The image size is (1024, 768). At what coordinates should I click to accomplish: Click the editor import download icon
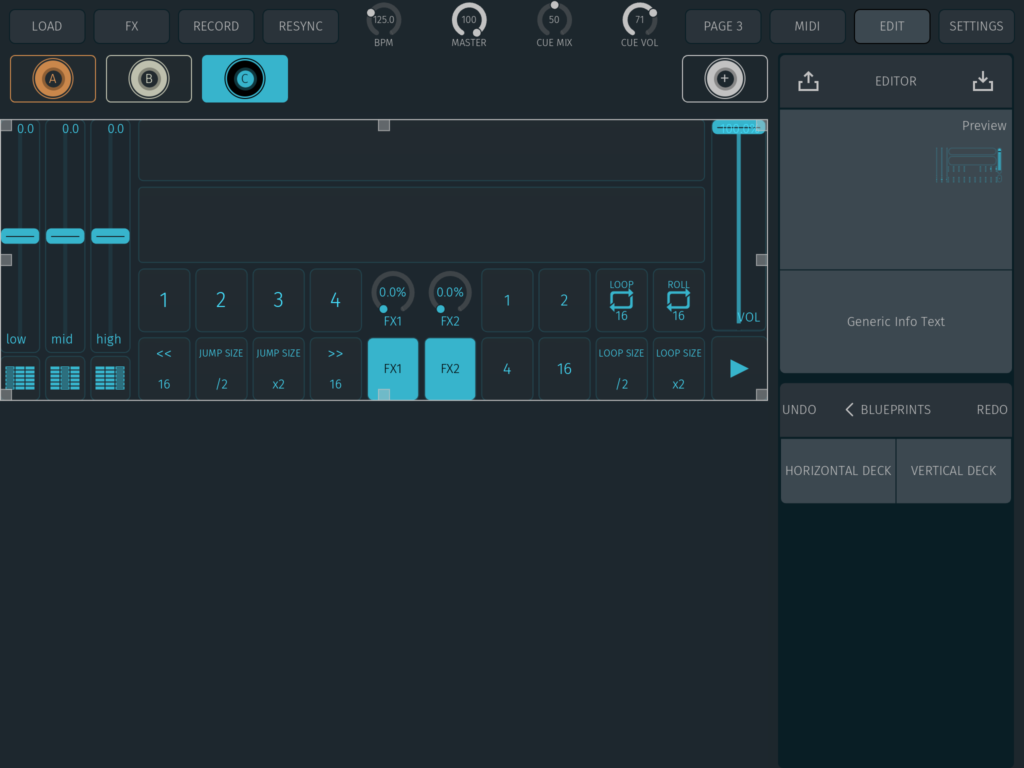983,82
